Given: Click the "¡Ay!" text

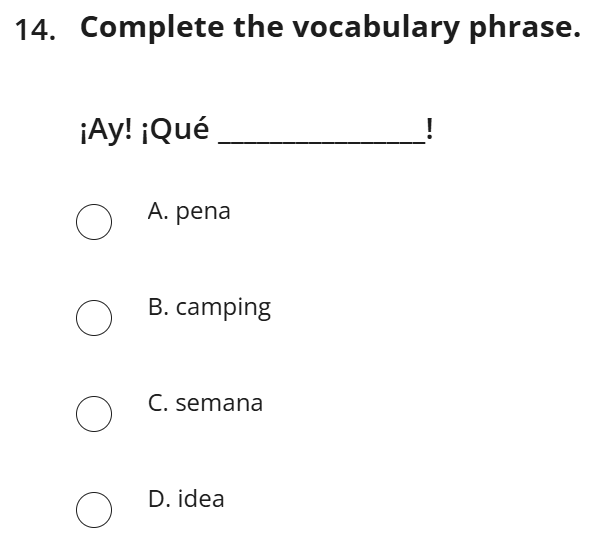Looking at the screenshot, I should (105, 130).
